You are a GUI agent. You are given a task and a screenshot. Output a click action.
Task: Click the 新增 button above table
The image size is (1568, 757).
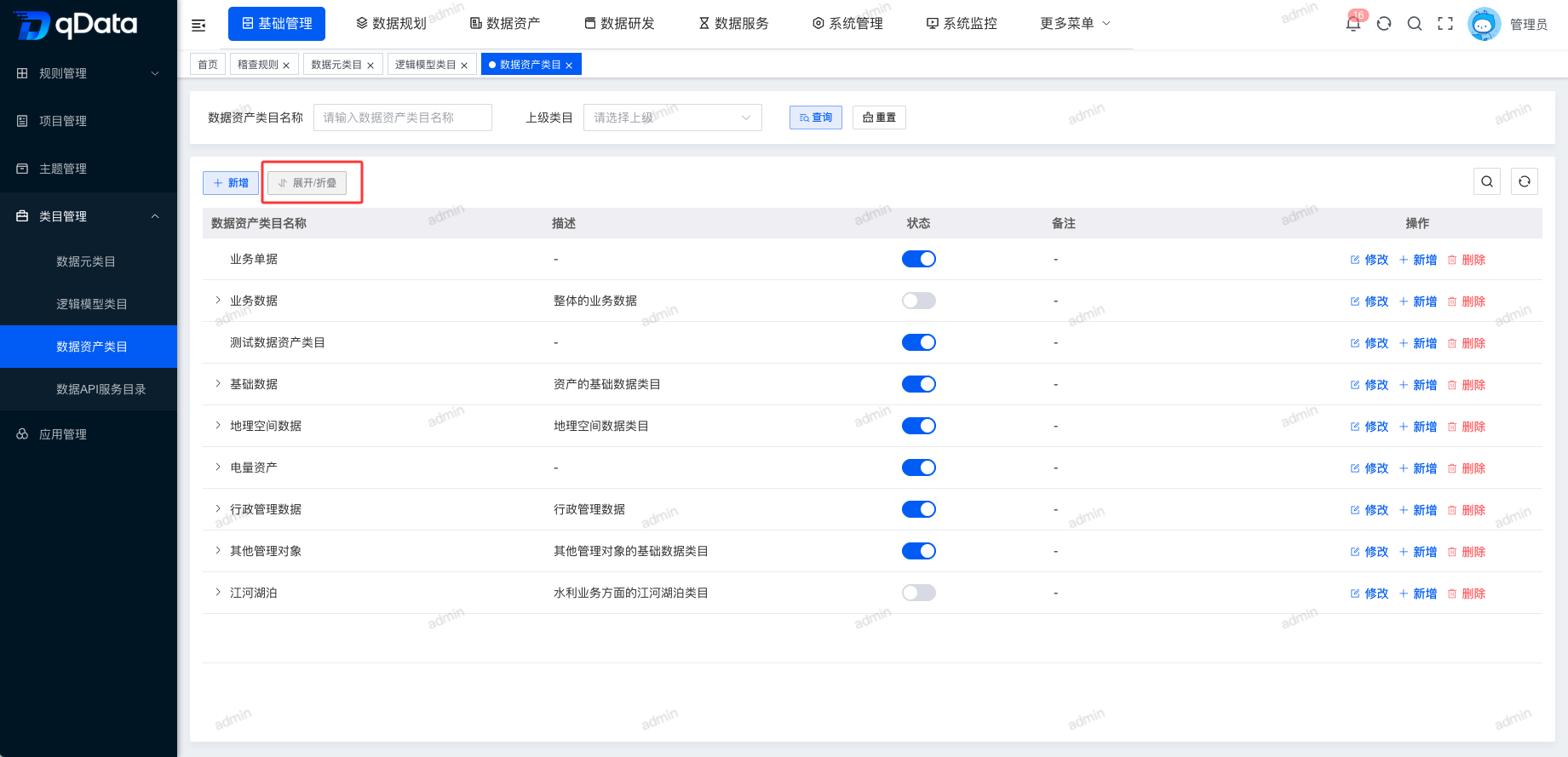(x=231, y=183)
